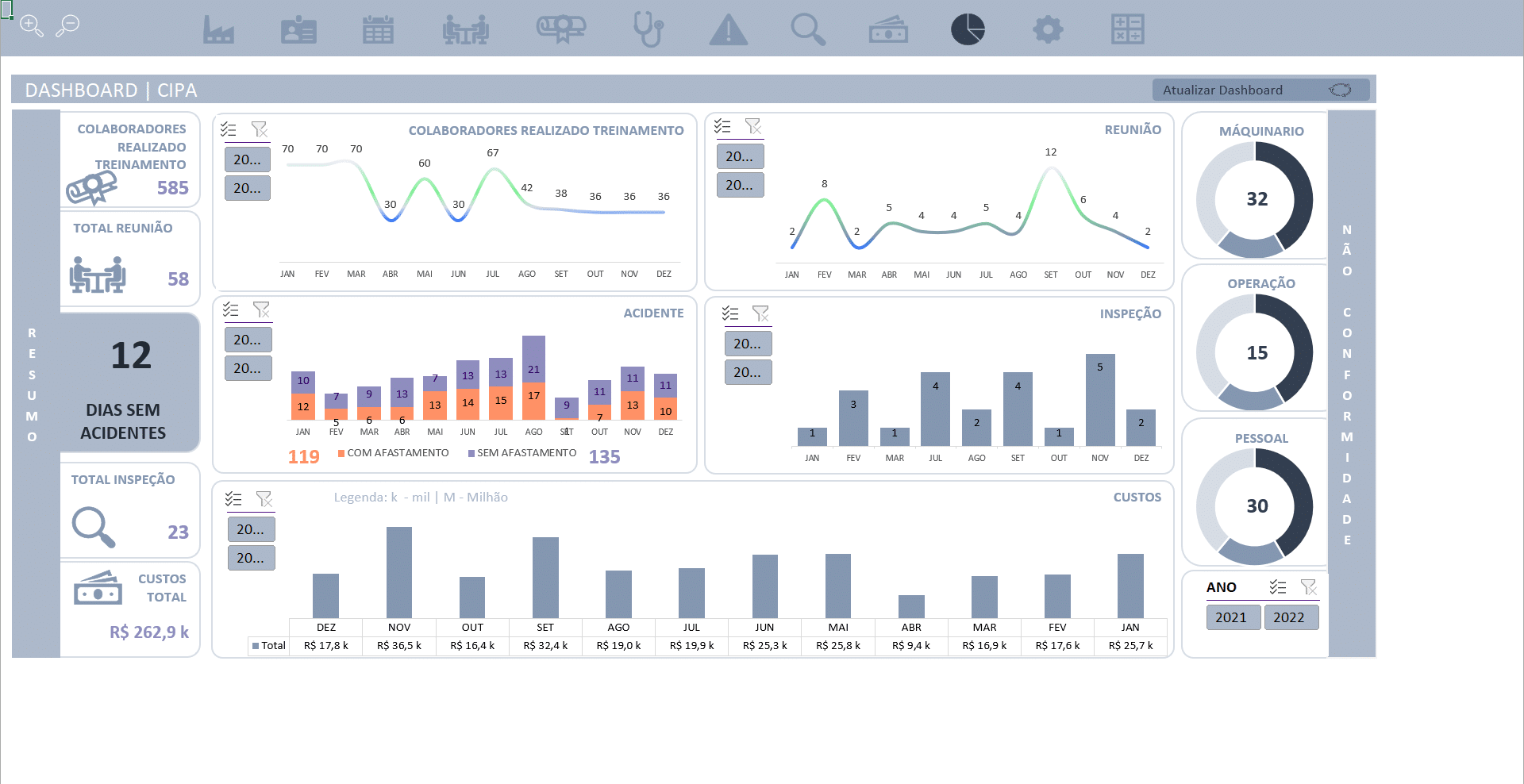
Task: Click the zoom in magnifier icon
Action: pyautogui.click(x=31, y=26)
